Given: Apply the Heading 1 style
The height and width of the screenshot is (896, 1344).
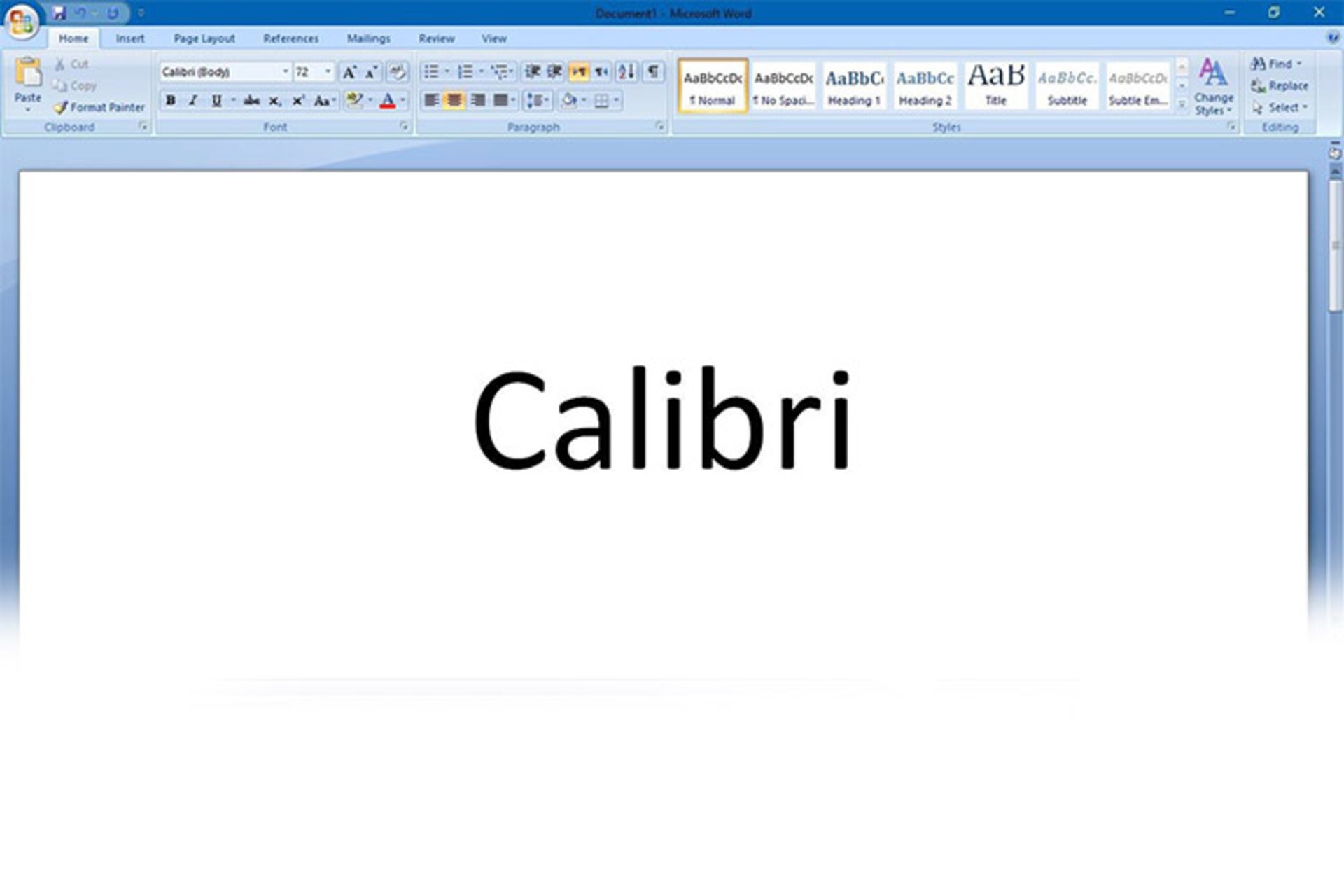Looking at the screenshot, I should tap(854, 86).
